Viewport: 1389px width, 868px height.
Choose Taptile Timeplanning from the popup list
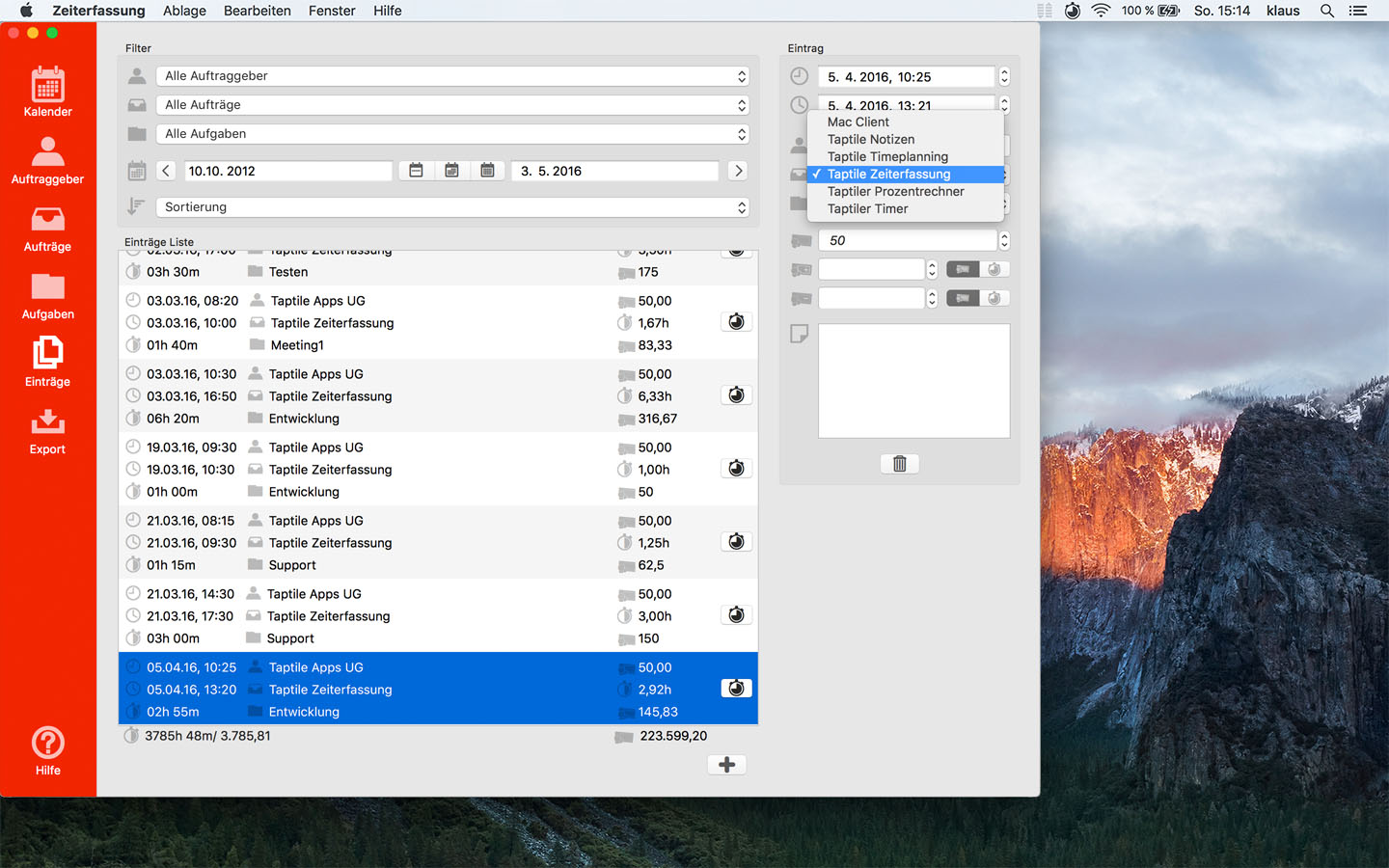905,156
